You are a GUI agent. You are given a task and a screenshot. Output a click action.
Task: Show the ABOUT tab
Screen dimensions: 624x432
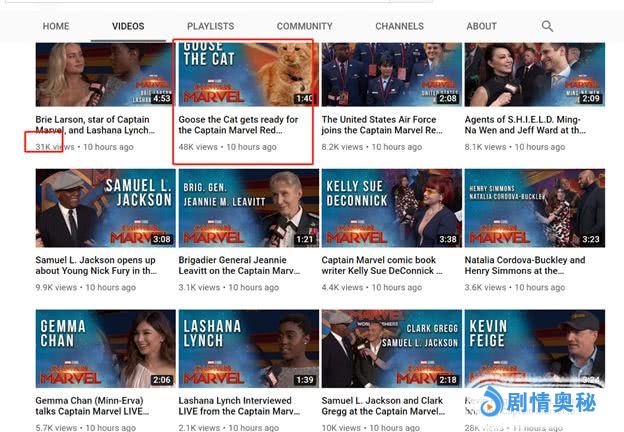point(481,26)
